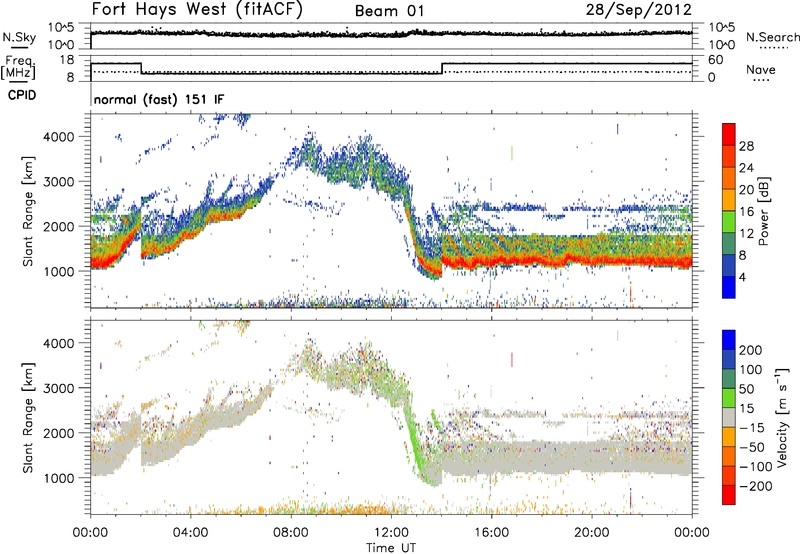The image size is (800, 554).
Task: Click the '18' frequency axis tick
Action: [67, 60]
